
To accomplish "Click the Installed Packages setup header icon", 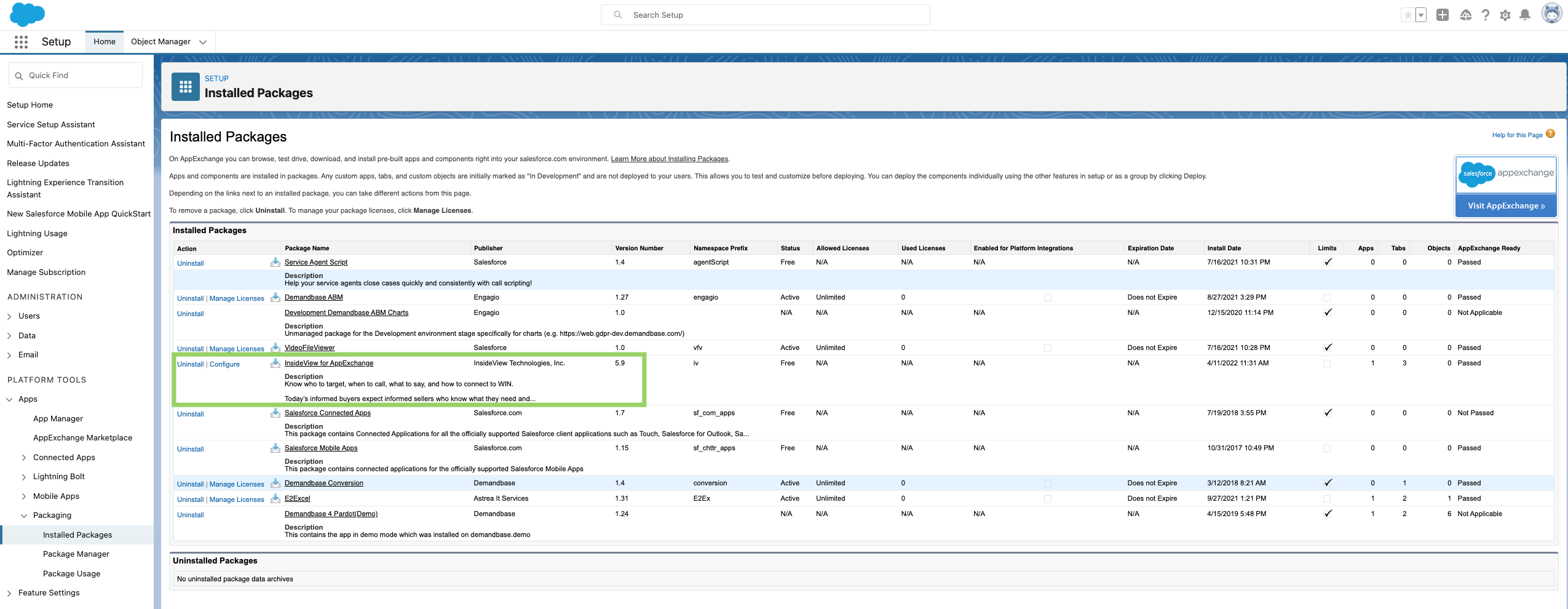I will [186, 87].
